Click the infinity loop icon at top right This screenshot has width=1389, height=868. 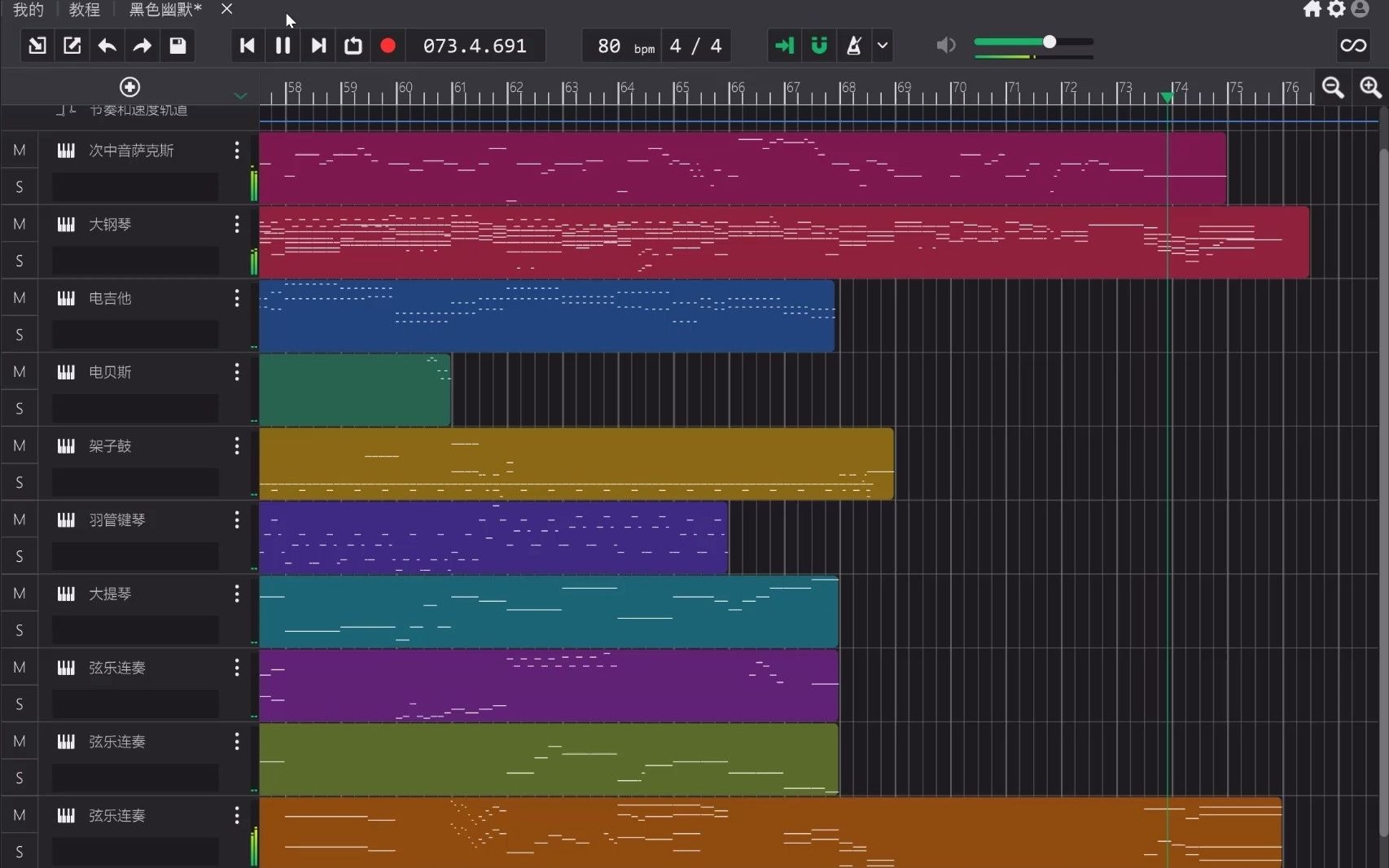pyautogui.click(x=1353, y=46)
